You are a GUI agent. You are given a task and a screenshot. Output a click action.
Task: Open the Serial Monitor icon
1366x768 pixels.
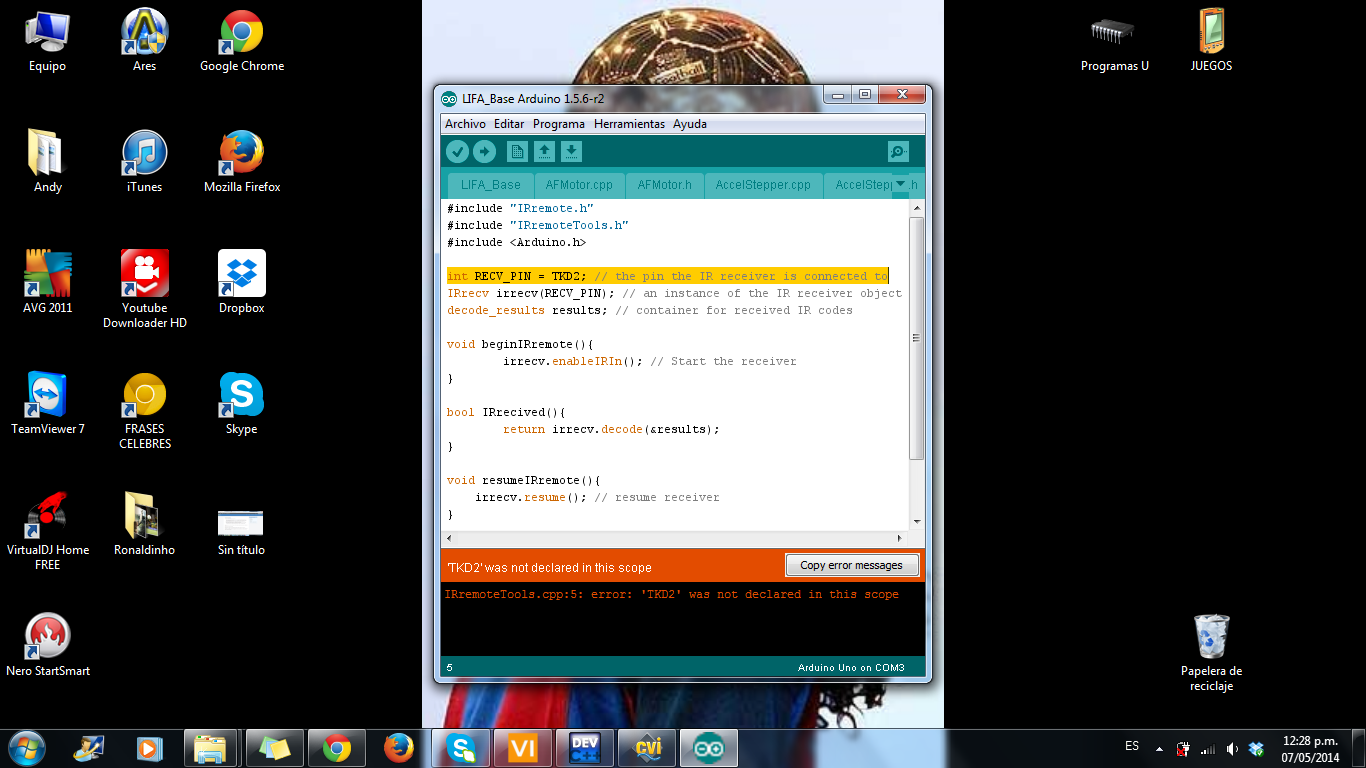[x=898, y=151]
